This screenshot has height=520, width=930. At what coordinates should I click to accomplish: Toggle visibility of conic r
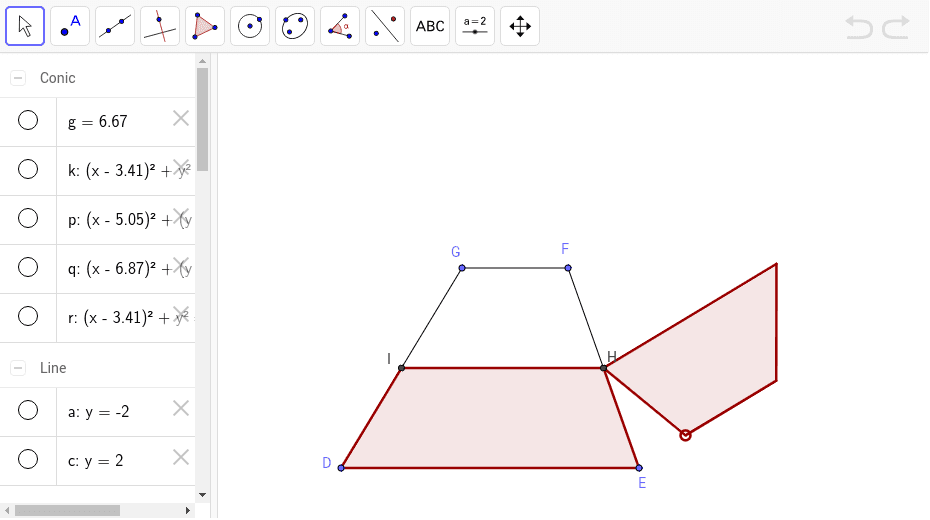[28, 316]
